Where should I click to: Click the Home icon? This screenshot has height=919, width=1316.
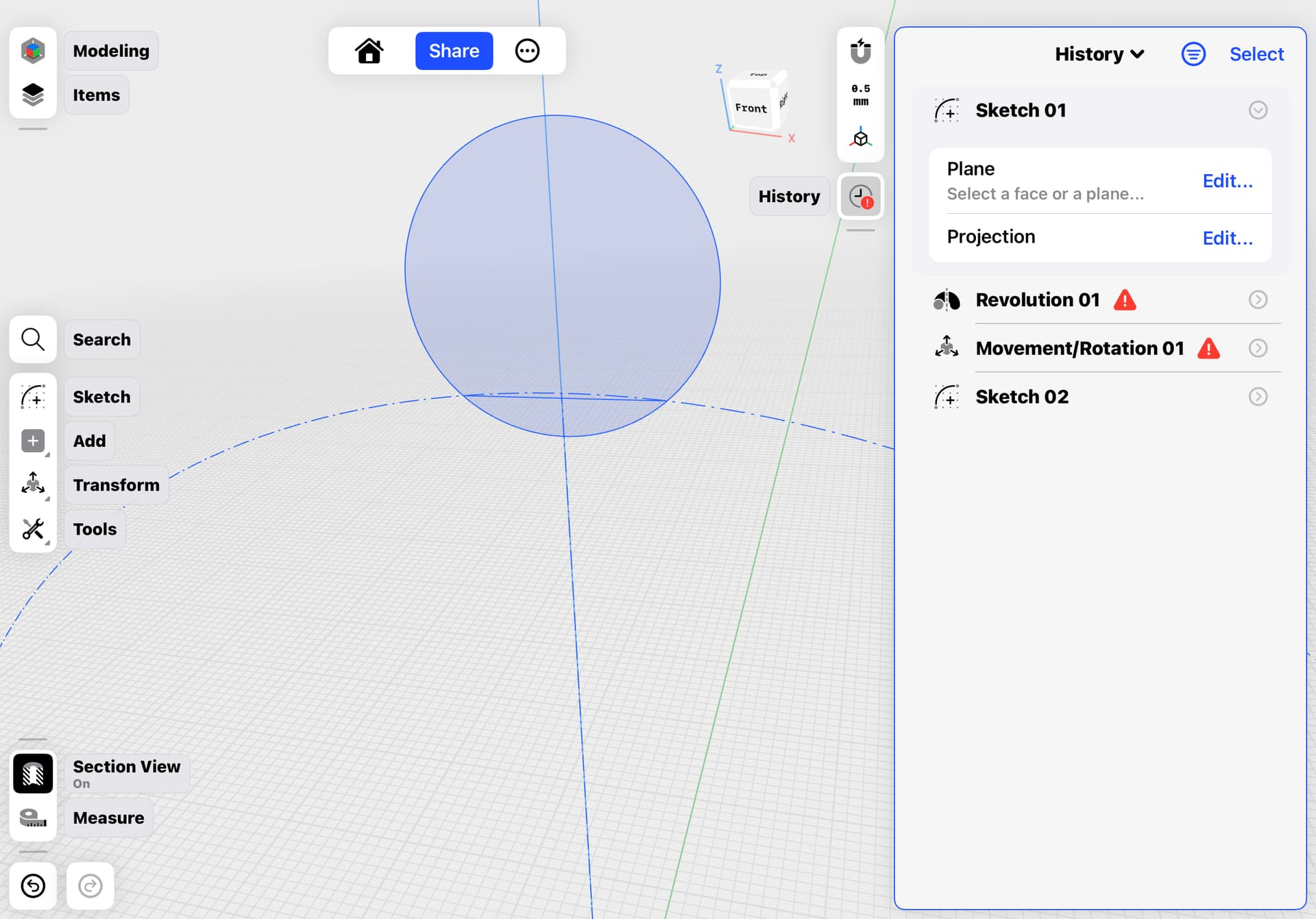(x=369, y=51)
